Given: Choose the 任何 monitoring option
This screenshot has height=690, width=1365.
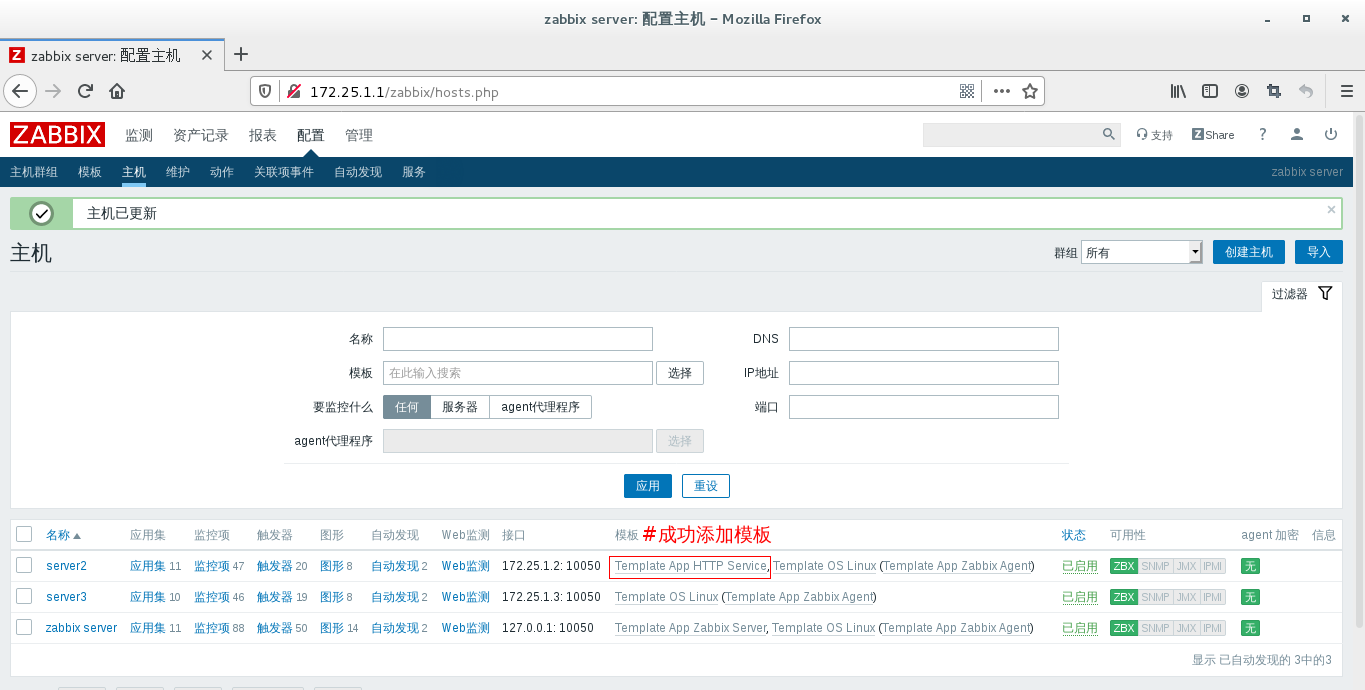Looking at the screenshot, I should coord(407,407).
